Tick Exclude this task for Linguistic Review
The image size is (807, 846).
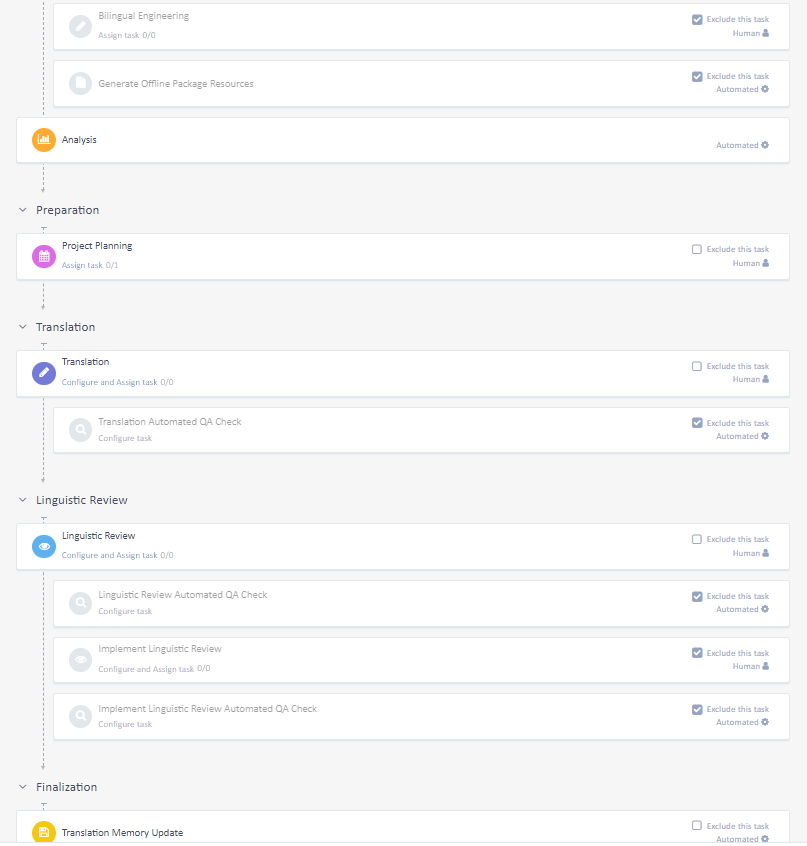point(697,539)
